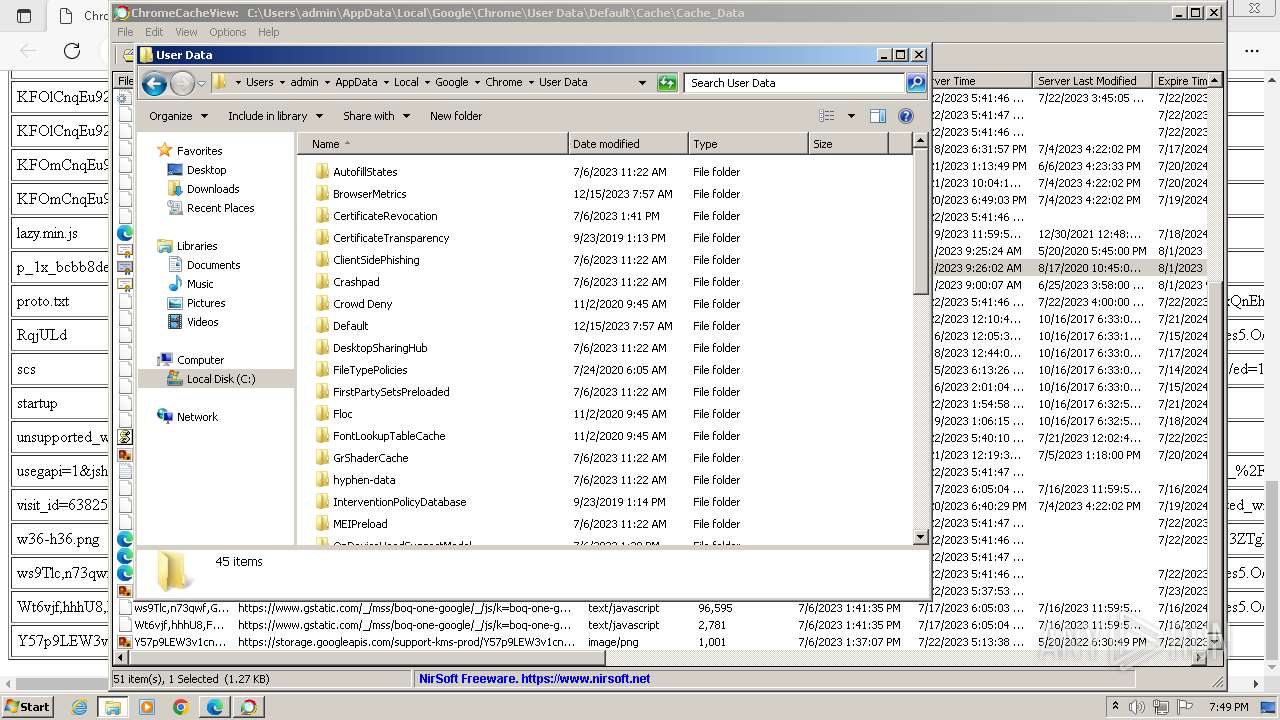
Task: Select Music library
Action: [x=200, y=284]
